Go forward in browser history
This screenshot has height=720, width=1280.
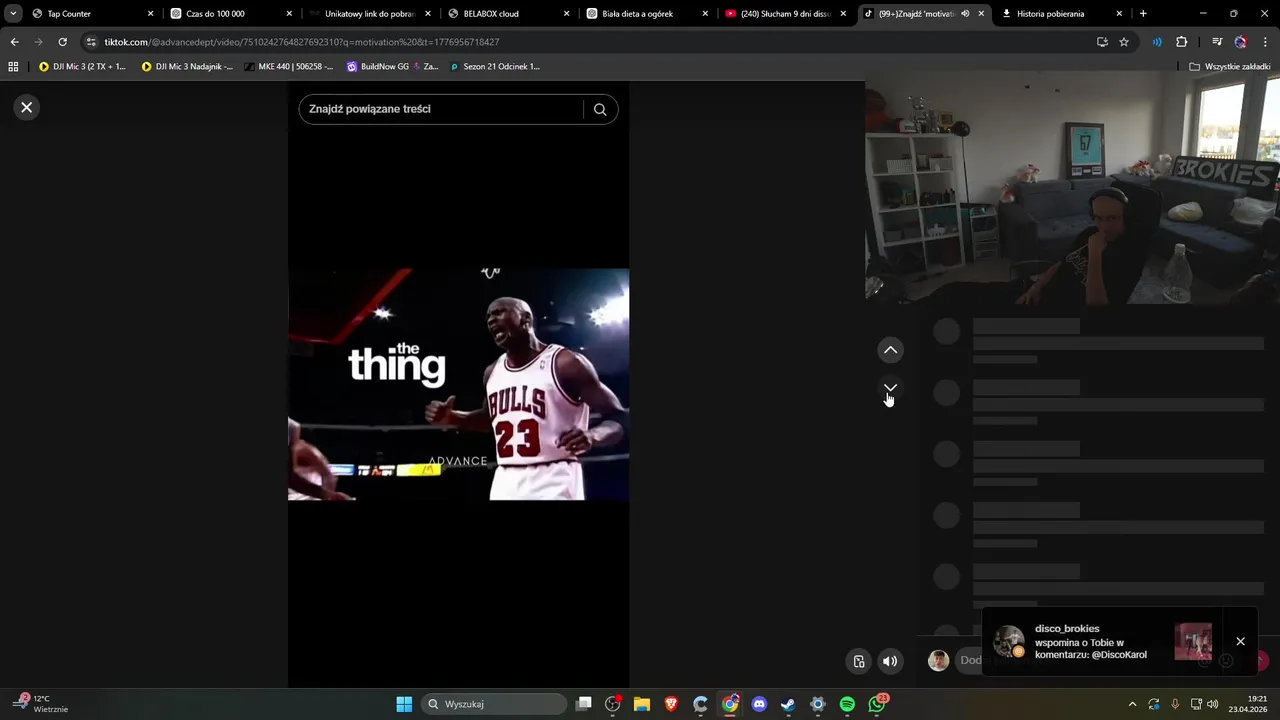[38, 42]
